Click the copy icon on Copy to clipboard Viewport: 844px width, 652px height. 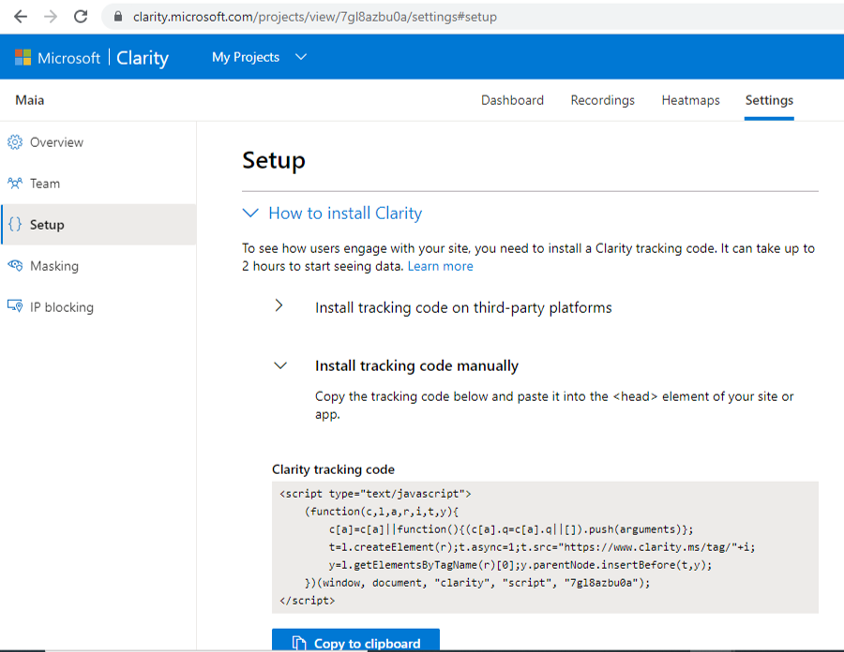299,643
